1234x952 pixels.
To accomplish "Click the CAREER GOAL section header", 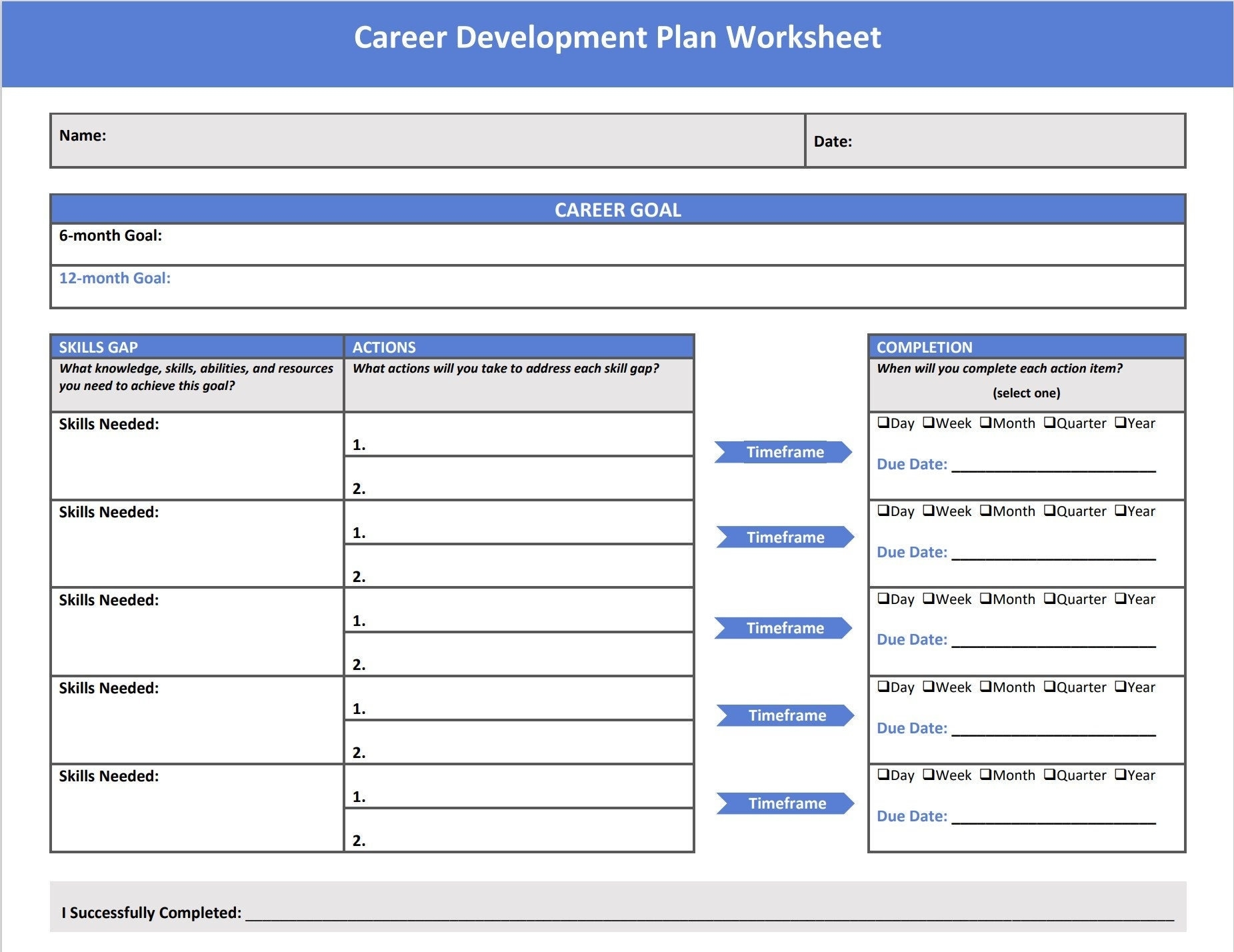I will (617, 210).
